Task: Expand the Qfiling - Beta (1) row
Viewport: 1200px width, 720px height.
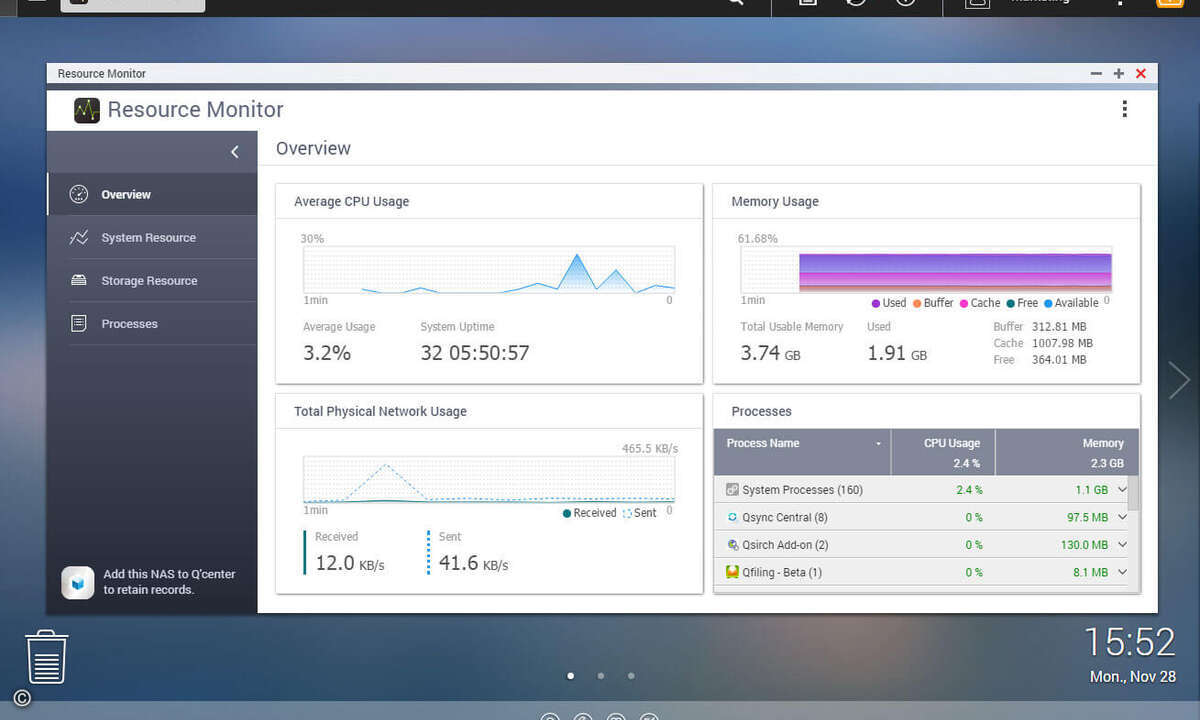Action: tap(1122, 572)
